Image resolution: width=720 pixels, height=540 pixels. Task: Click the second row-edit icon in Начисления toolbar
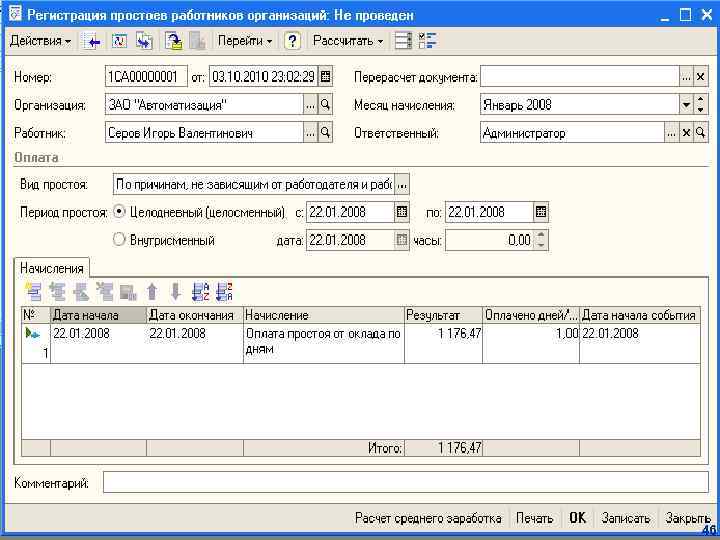click(x=57, y=292)
